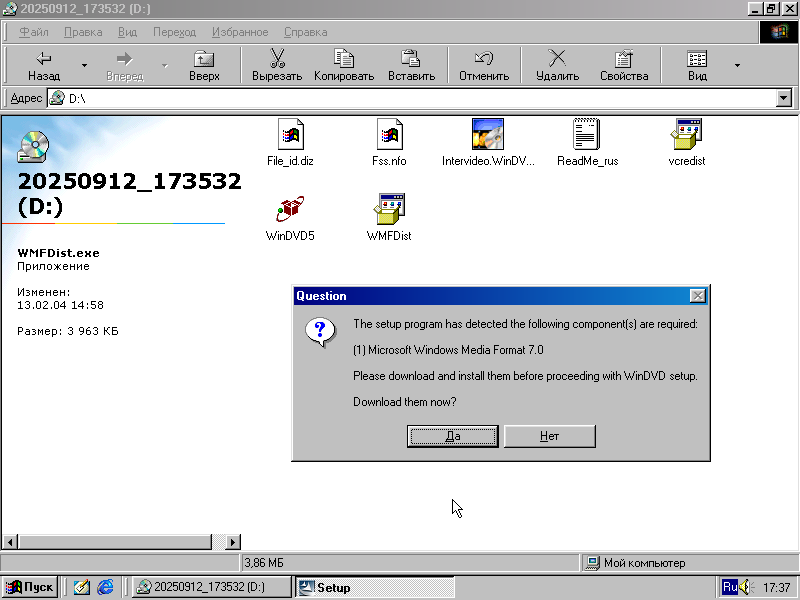Click the question mark icon in the dialog

click(320, 332)
